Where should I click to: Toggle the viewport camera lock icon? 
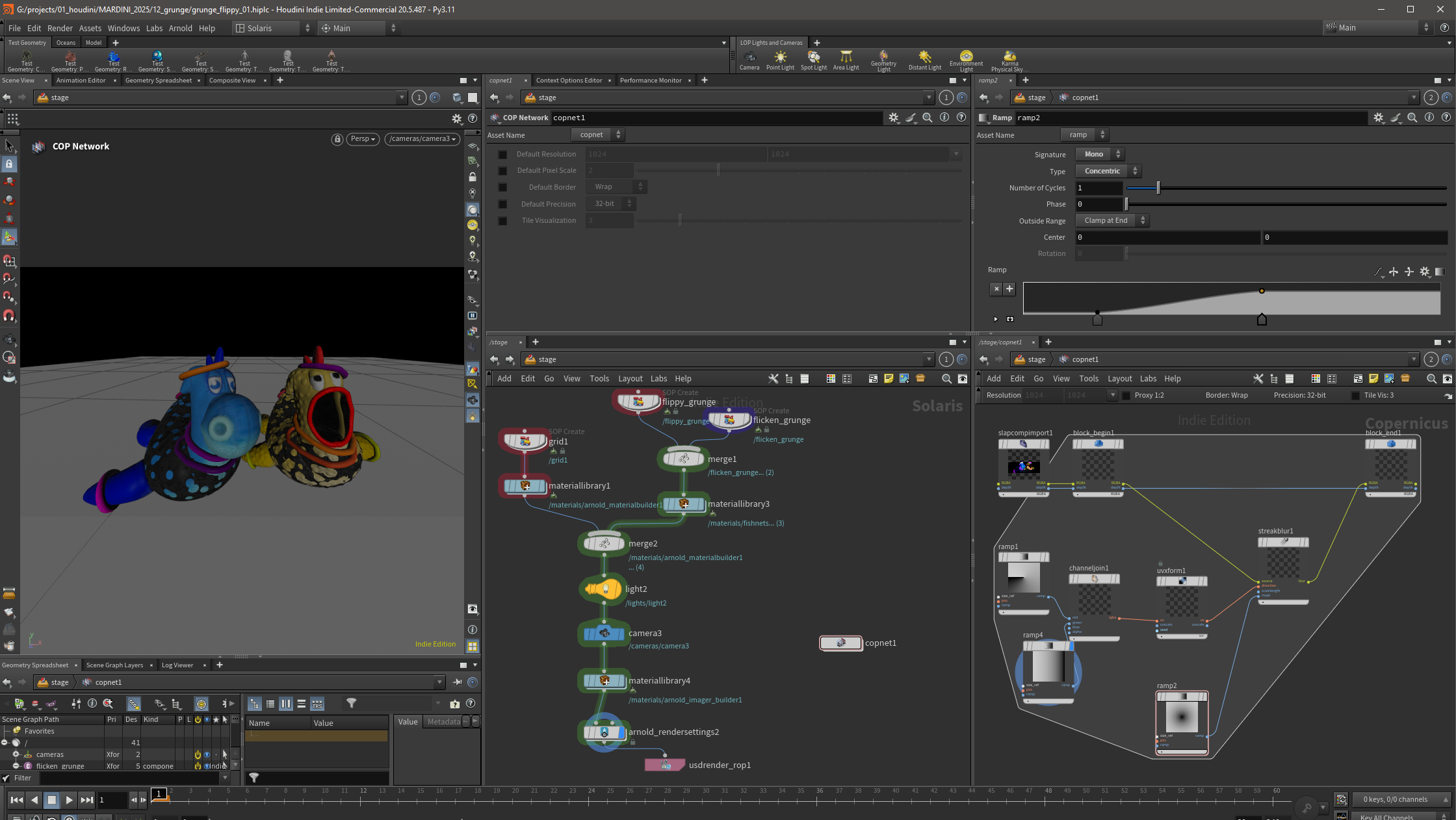337,139
